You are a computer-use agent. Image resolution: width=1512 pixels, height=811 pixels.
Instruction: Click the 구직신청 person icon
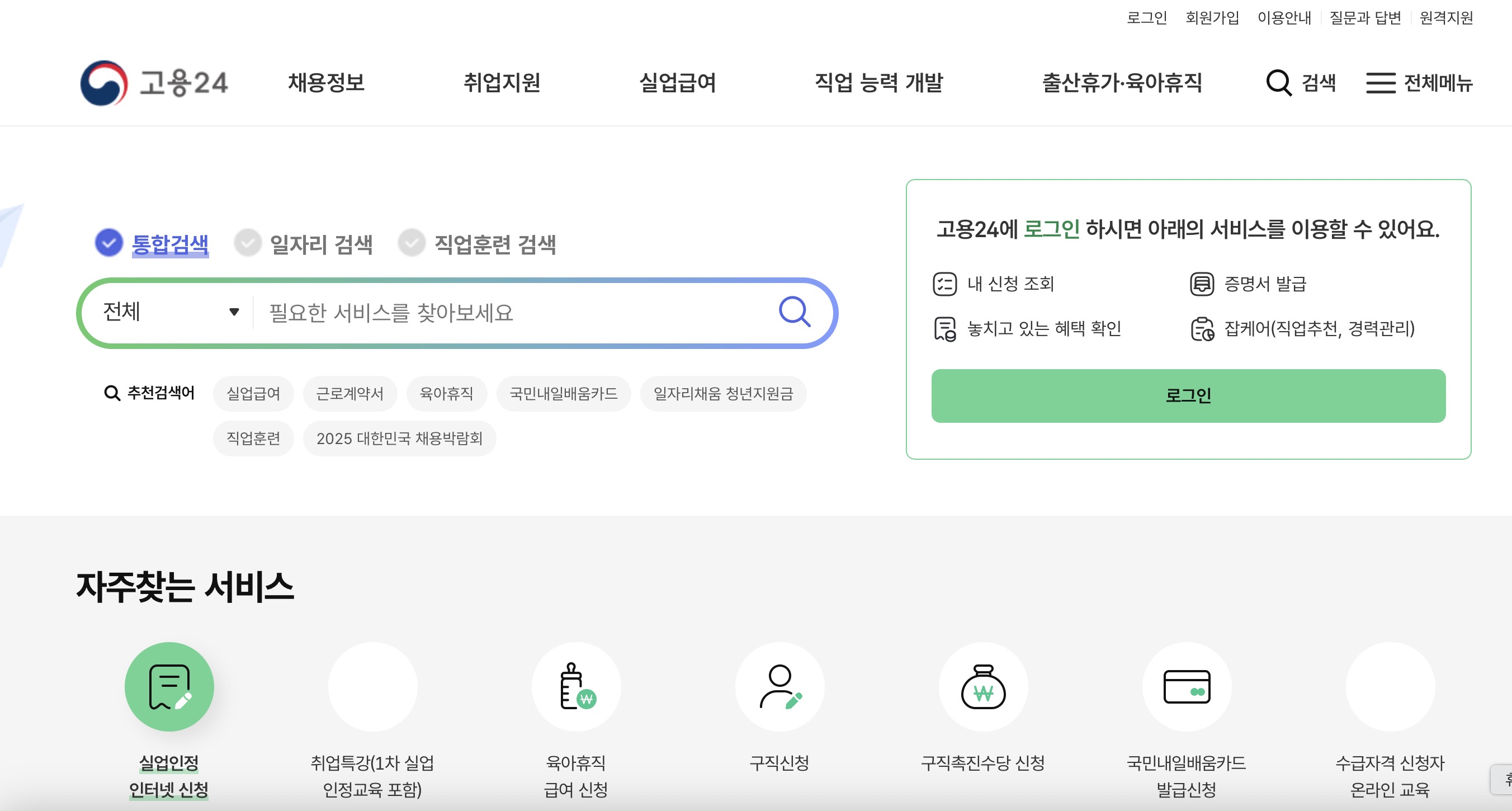779,686
